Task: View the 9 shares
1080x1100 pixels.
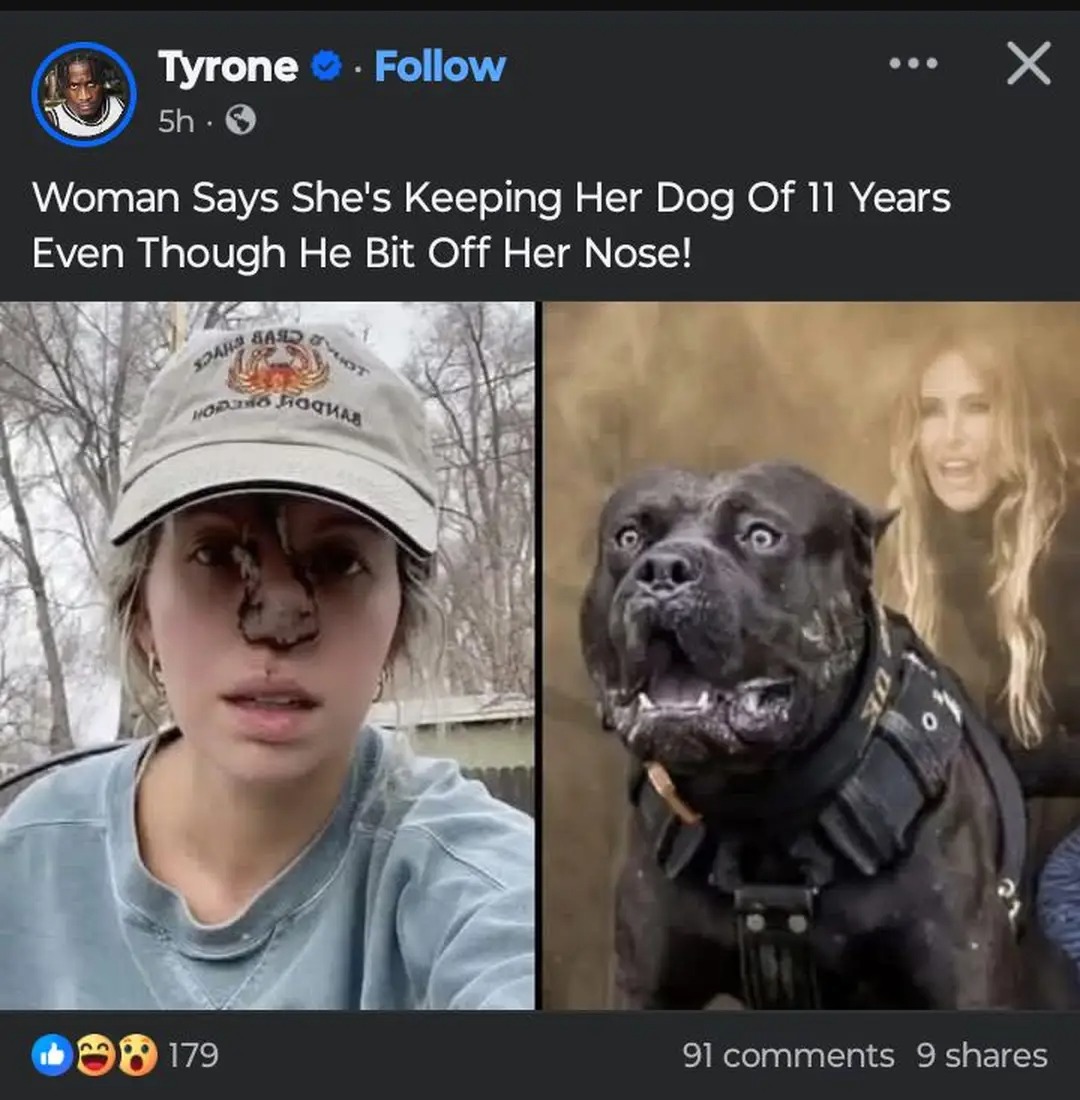Action: tap(982, 1056)
